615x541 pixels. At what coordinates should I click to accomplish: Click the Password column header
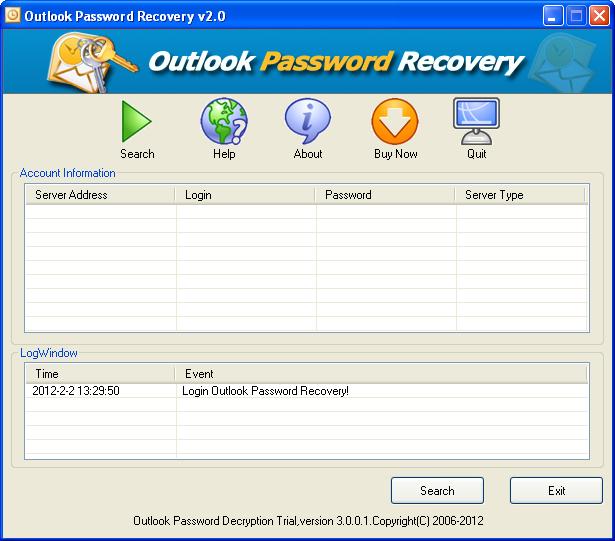(386, 195)
